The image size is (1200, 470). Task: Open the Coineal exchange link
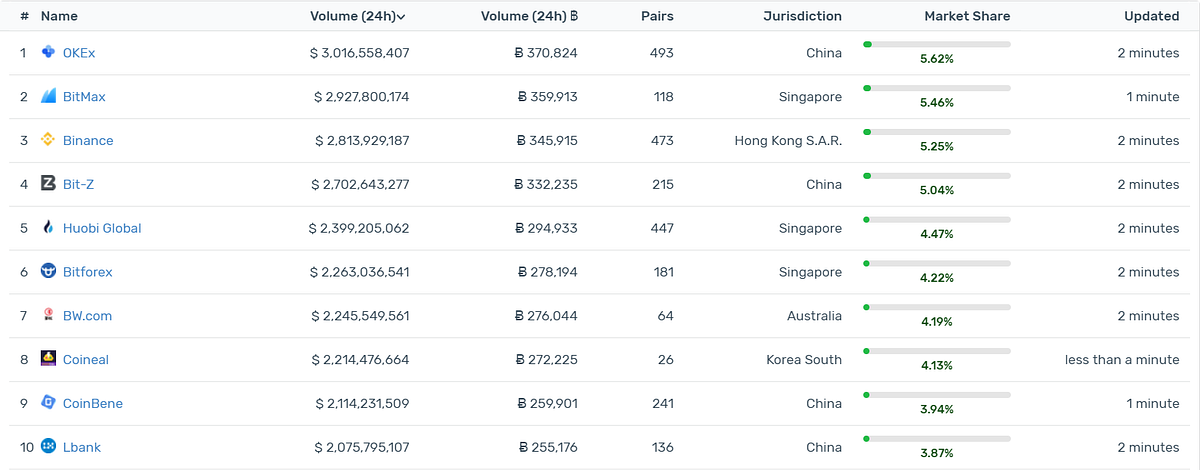pos(86,360)
